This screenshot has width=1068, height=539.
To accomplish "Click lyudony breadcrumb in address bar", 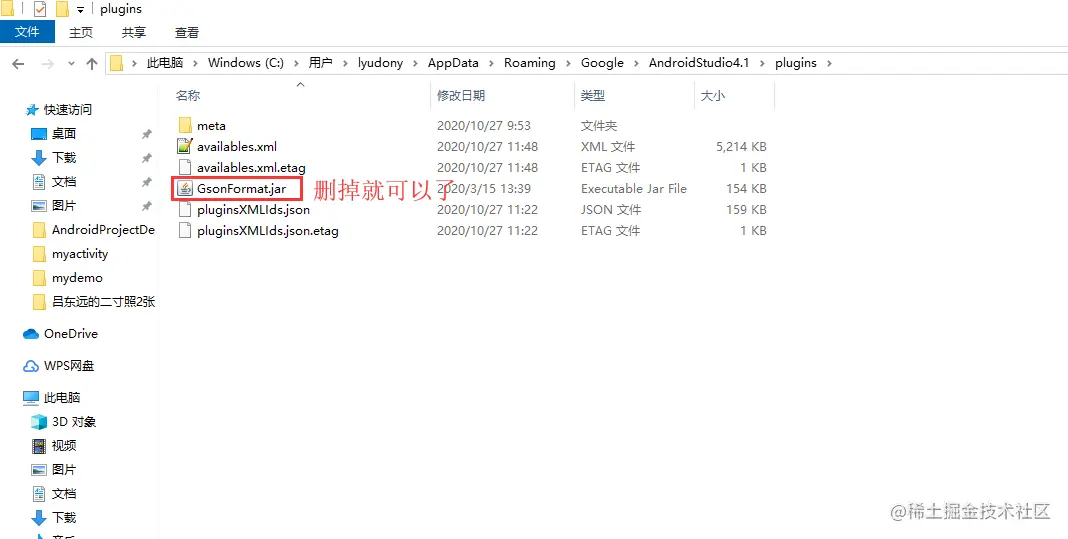I will [381, 63].
